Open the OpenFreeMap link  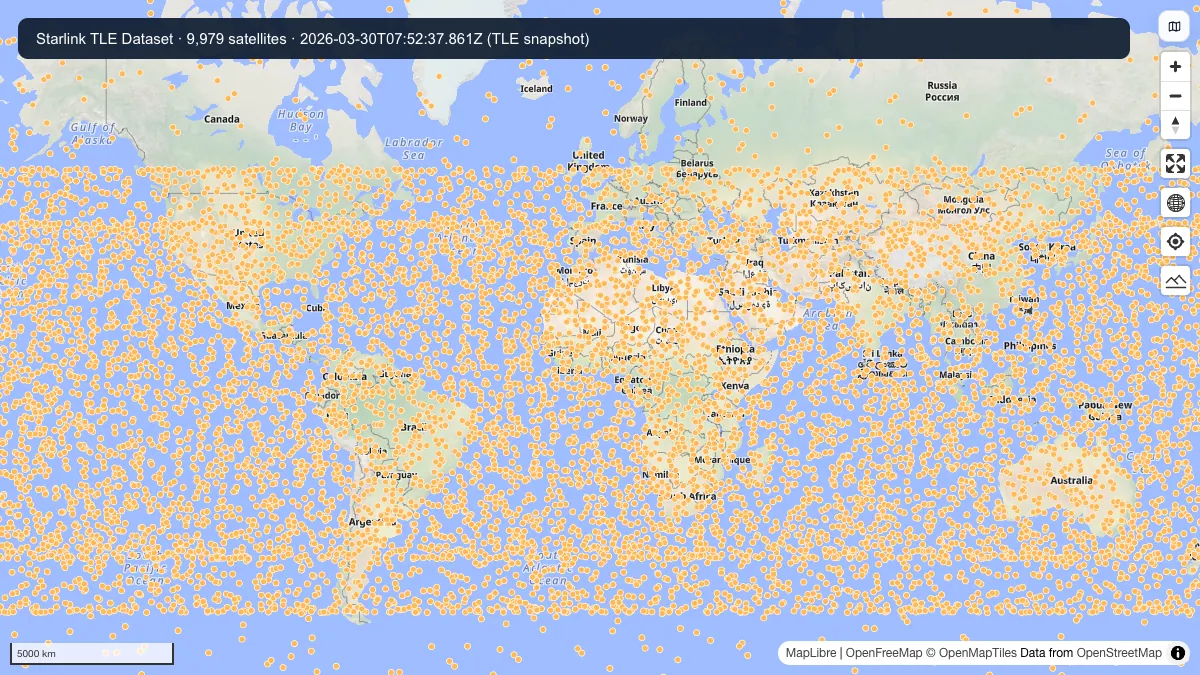884,653
